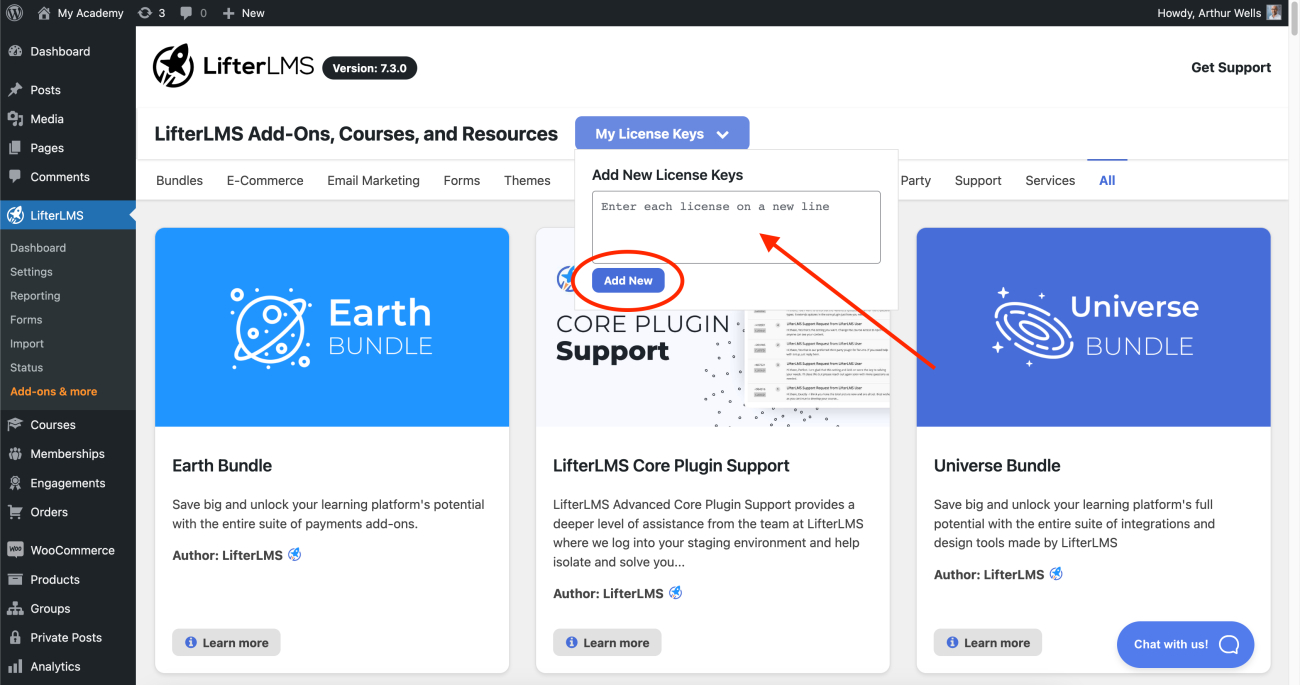Click Learn more on Earth Bundle card
Image resolution: width=1300 pixels, height=685 pixels.
point(226,642)
